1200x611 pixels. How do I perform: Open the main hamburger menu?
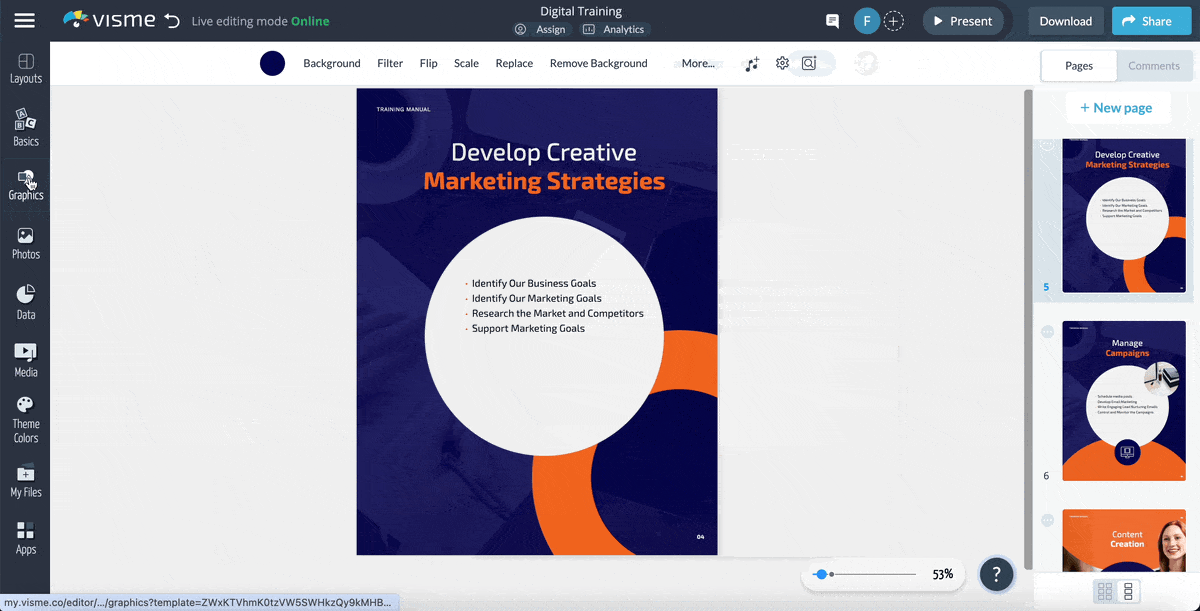tap(25, 20)
